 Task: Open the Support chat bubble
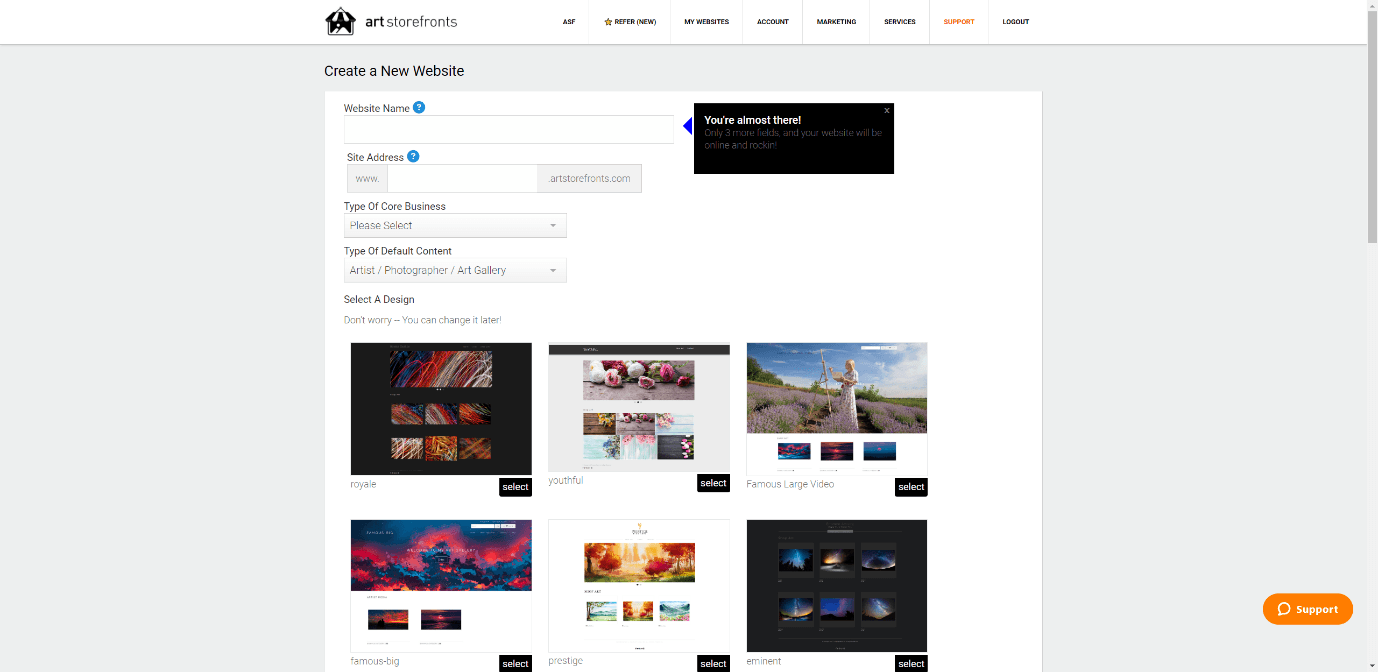[1307, 608]
